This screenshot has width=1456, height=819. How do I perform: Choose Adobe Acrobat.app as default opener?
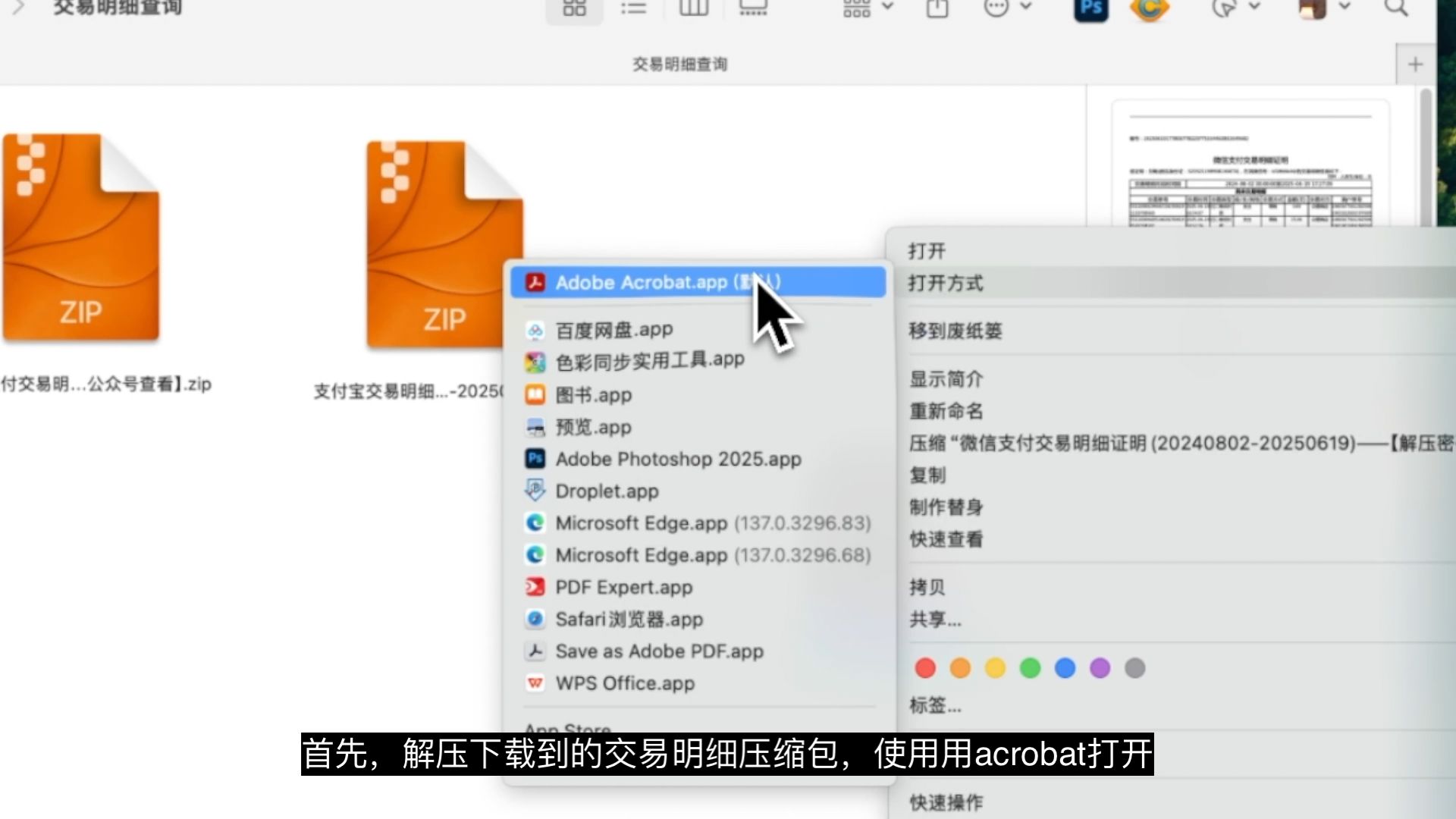tap(698, 282)
